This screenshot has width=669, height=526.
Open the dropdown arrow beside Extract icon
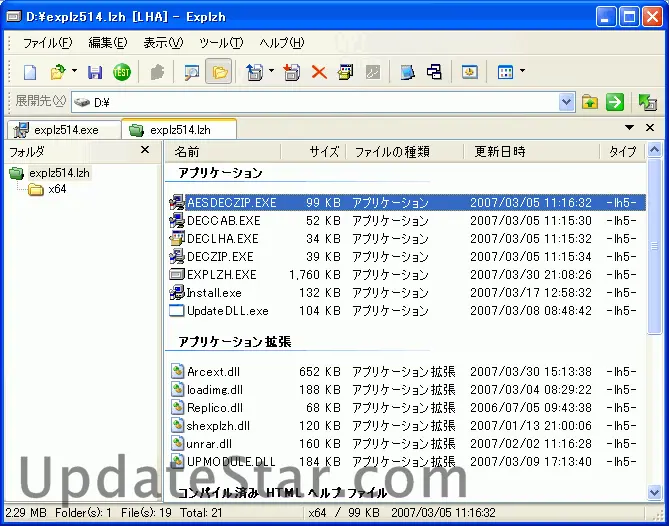271,71
